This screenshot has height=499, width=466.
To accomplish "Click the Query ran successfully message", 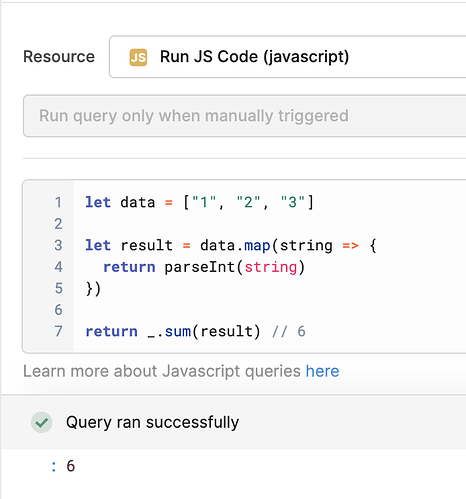I will (152, 422).
